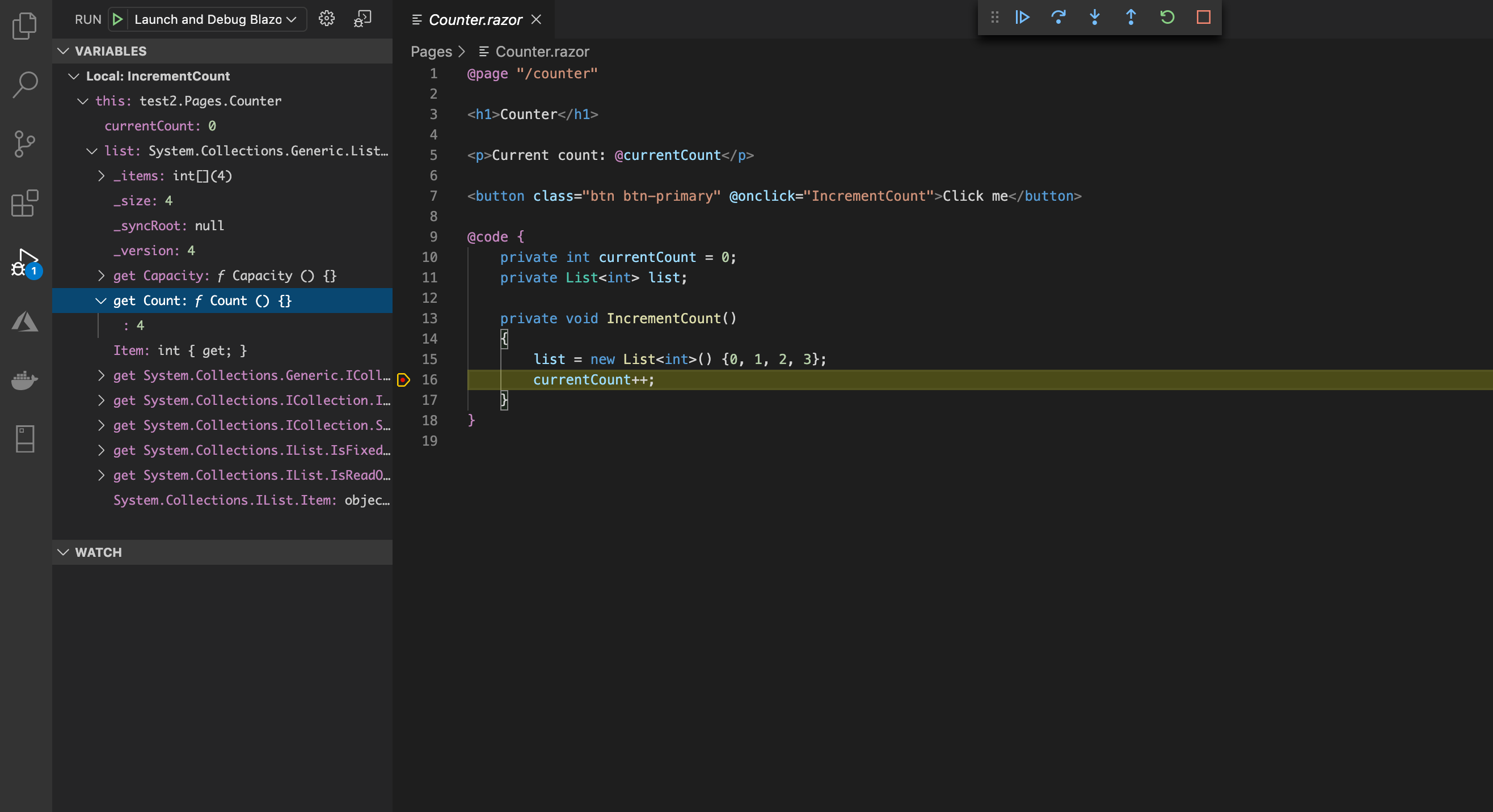Select the _syncRoot: null variable

click(x=222, y=225)
